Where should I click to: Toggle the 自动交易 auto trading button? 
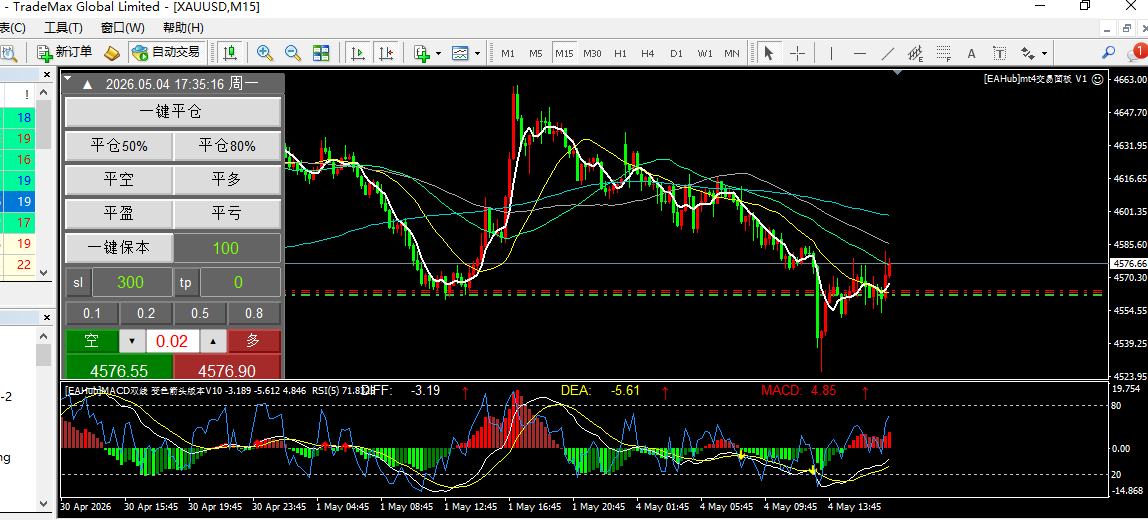tap(165, 53)
